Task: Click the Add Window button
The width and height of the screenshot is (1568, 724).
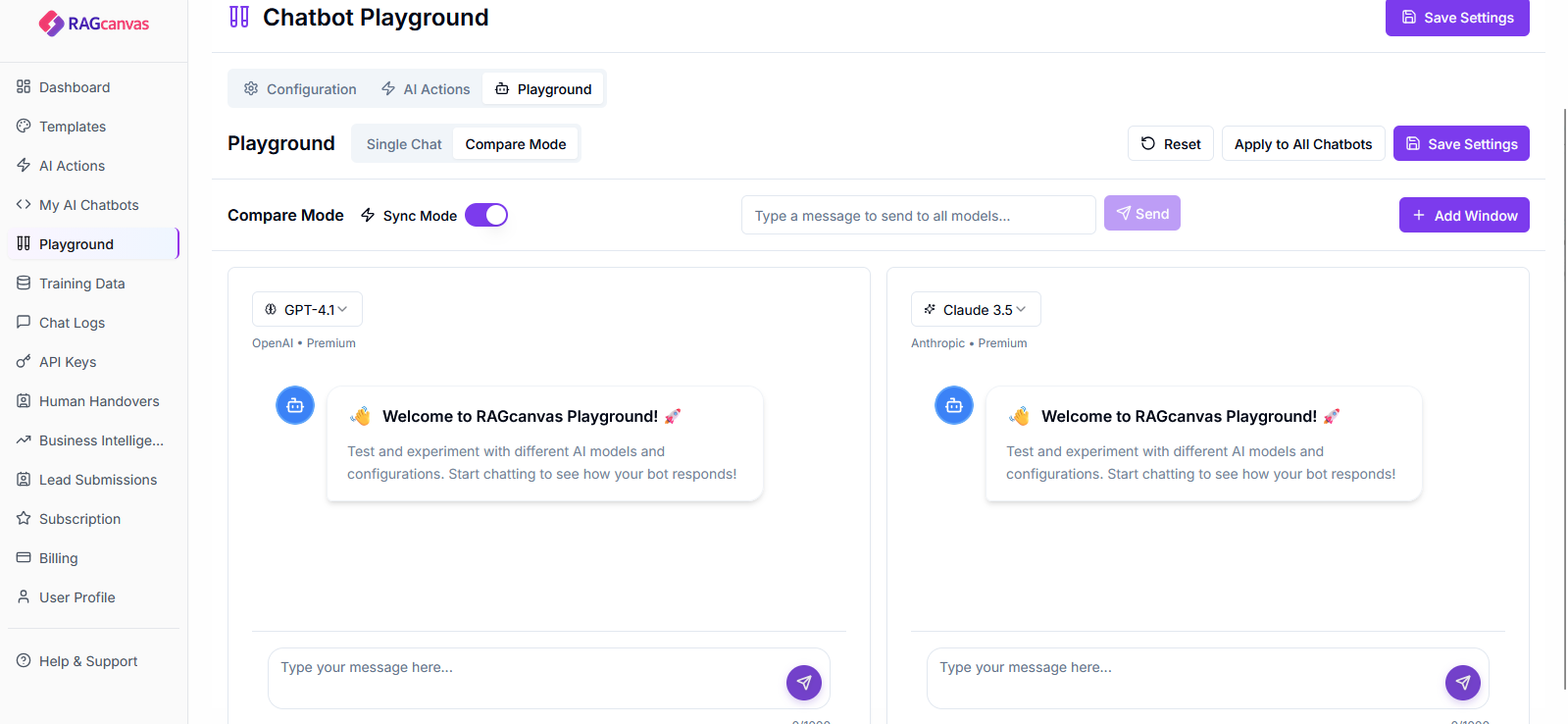Action: pyautogui.click(x=1463, y=214)
